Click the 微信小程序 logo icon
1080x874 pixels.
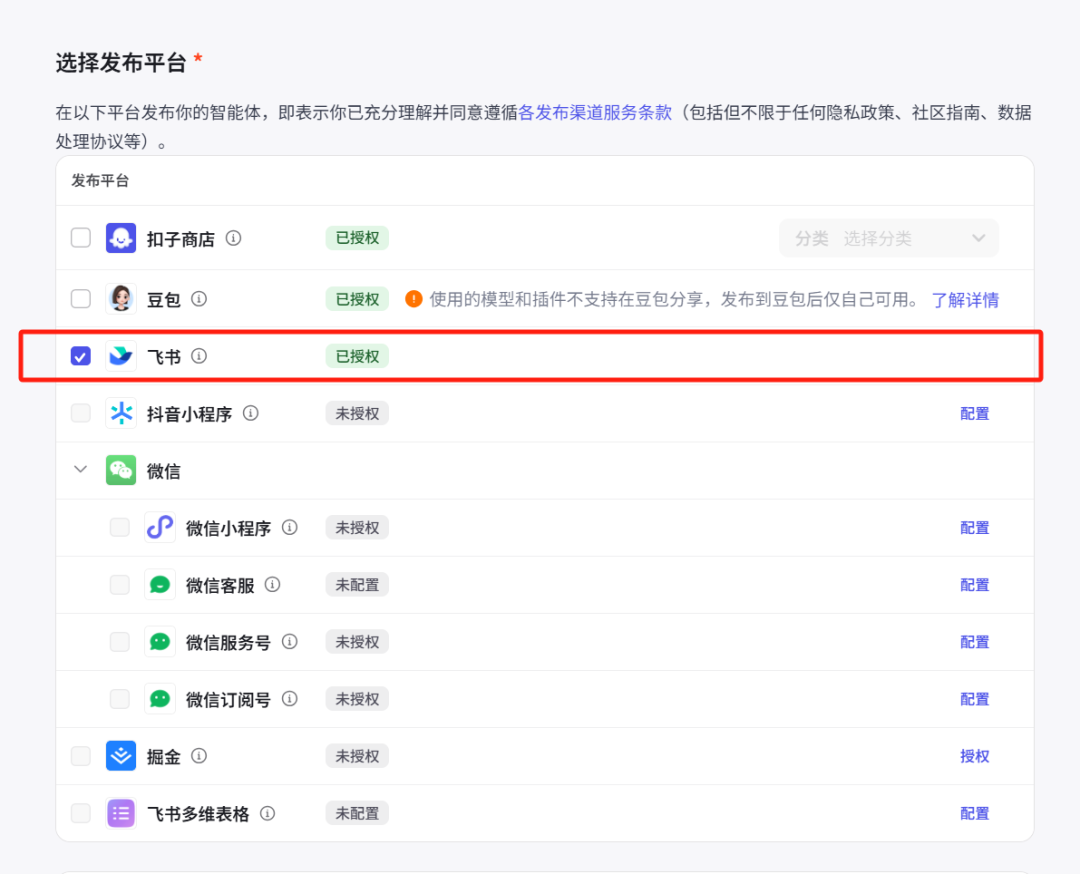pos(160,528)
